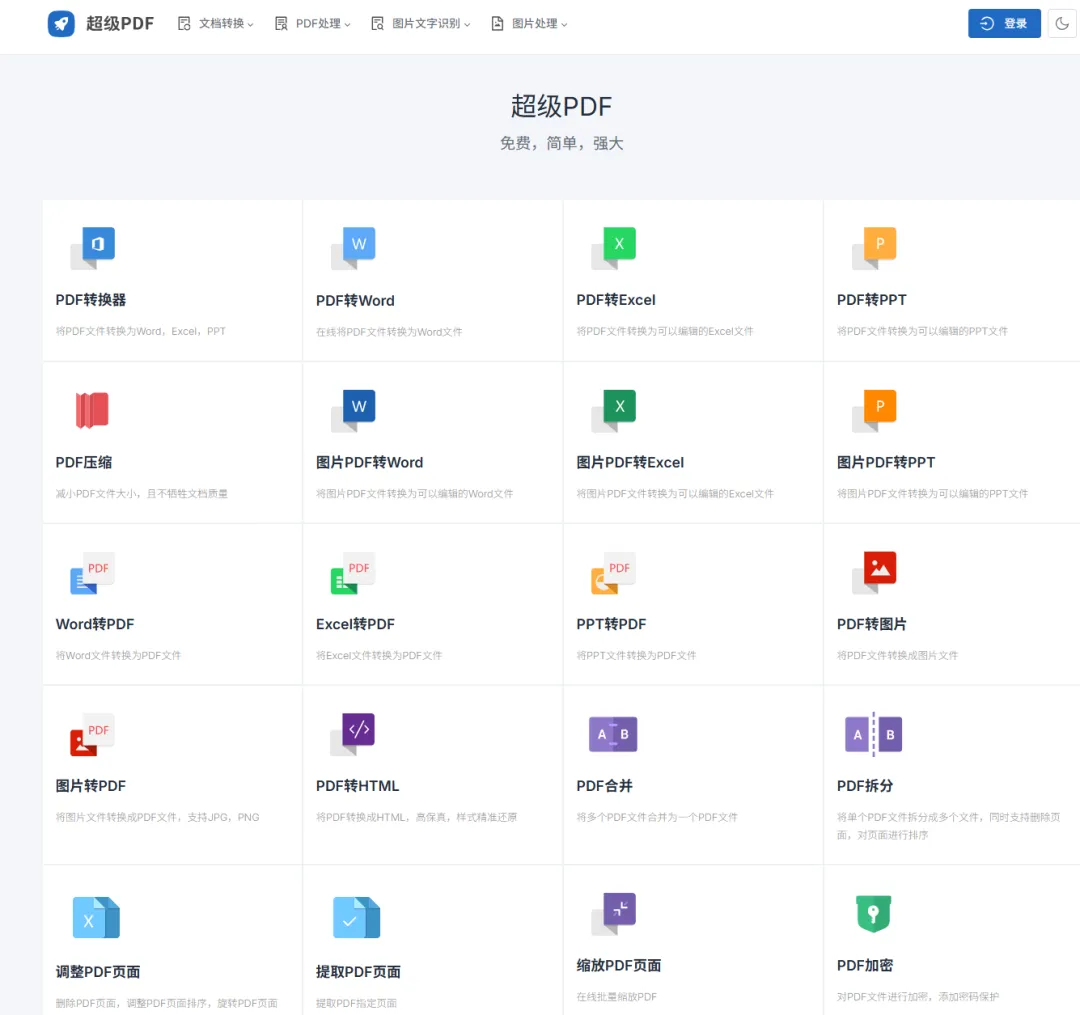Viewport: 1080px width, 1015px height.
Task: Toggle dark mode with the moon icon
Action: pos(1062,23)
